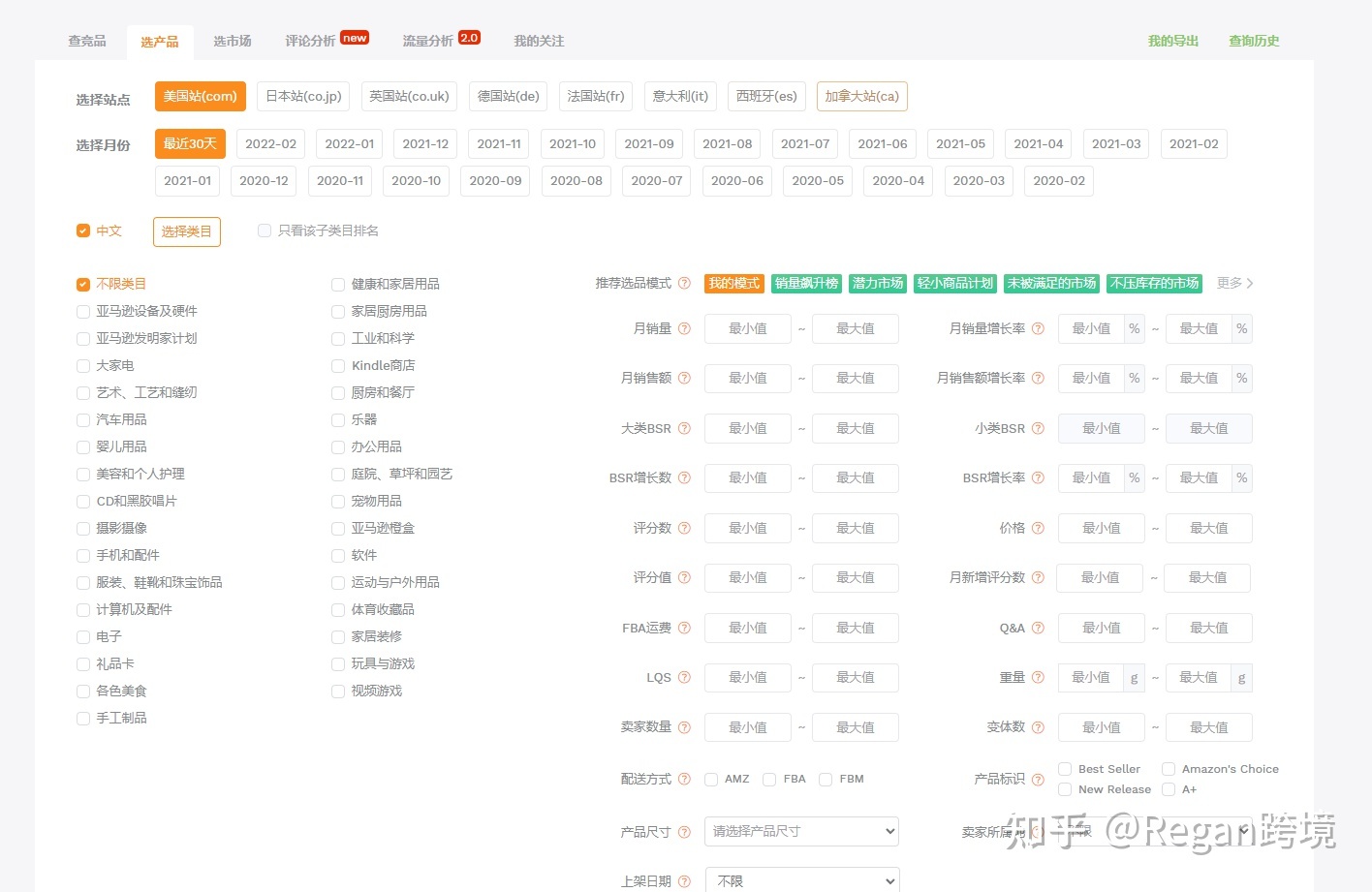This screenshot has height=892, width=1372.
Task: Click question icon beside 配送方式
Action: pos(684,780)
